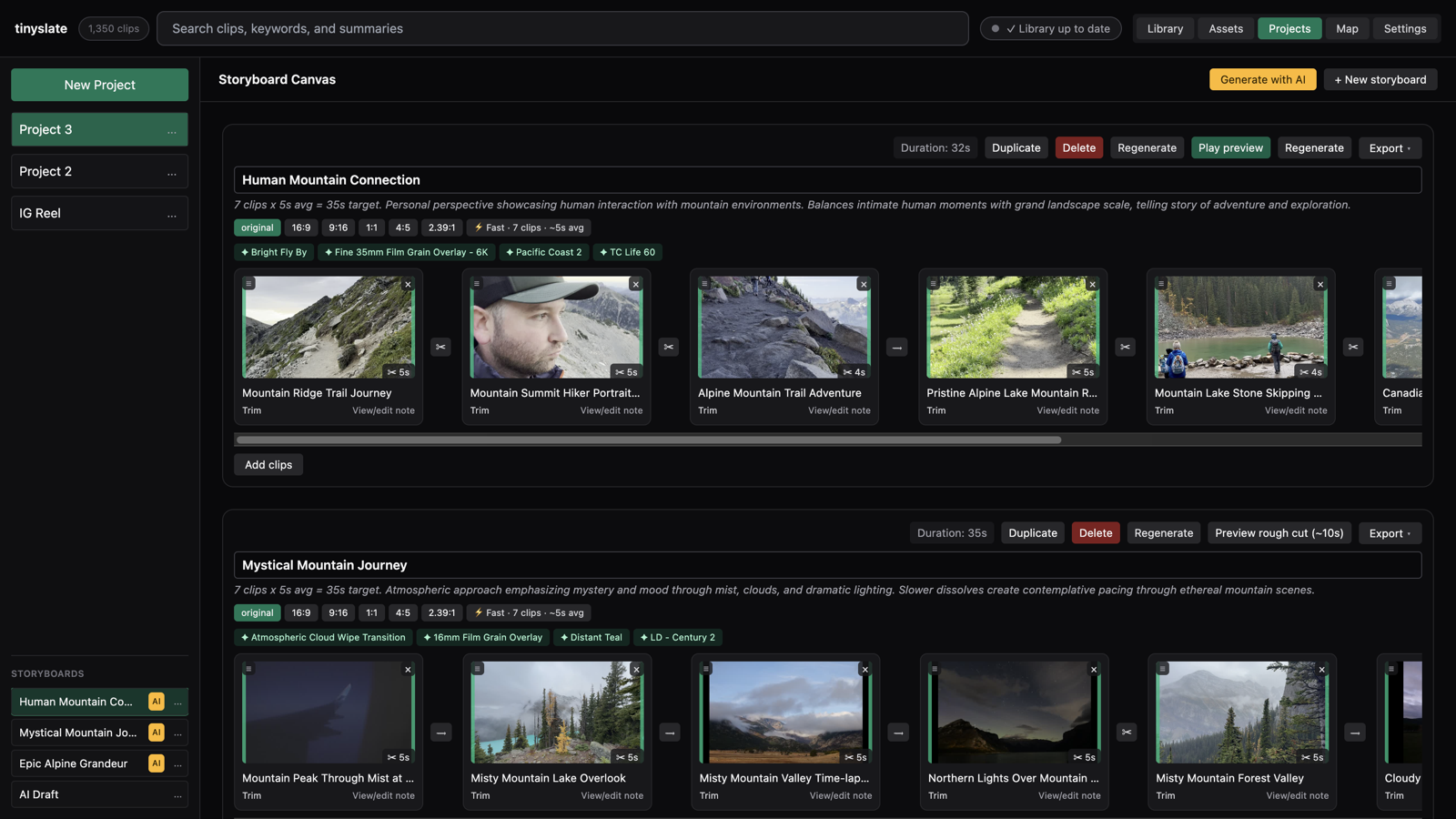1456x819 pixels.
Task: Open options for Mystical Mountain Jo... storyboard
Action: point(178,733)
